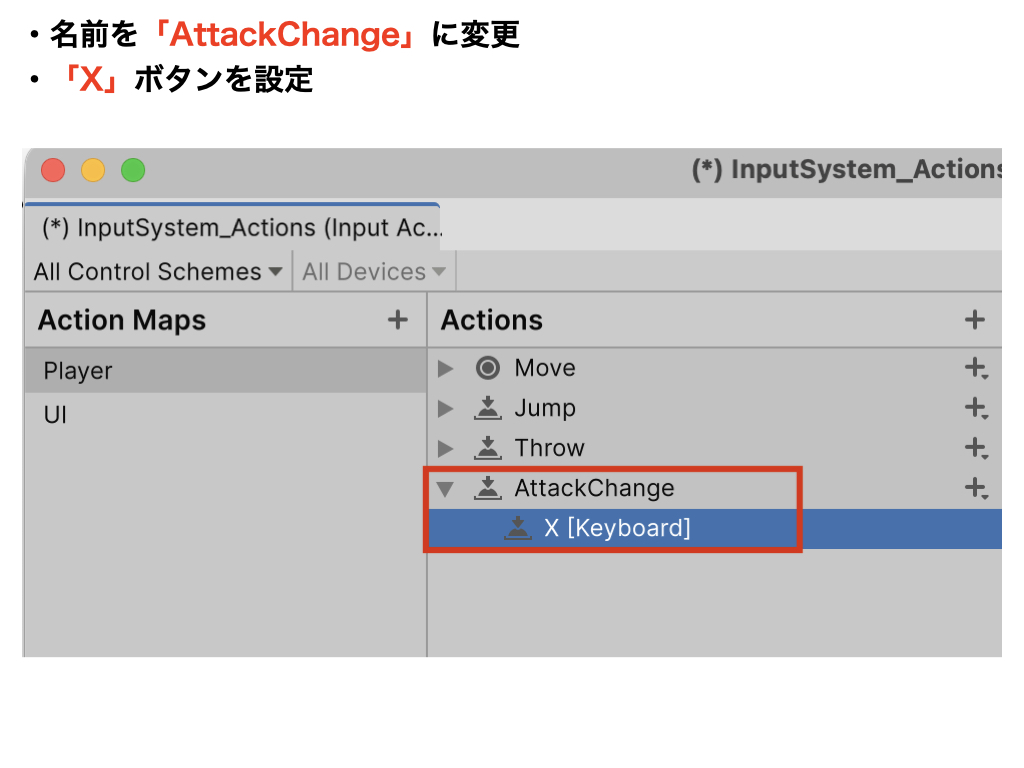This screenshot has width=1024, height=768.
Task: Add a binding to the Jump action
Action: 976,409
